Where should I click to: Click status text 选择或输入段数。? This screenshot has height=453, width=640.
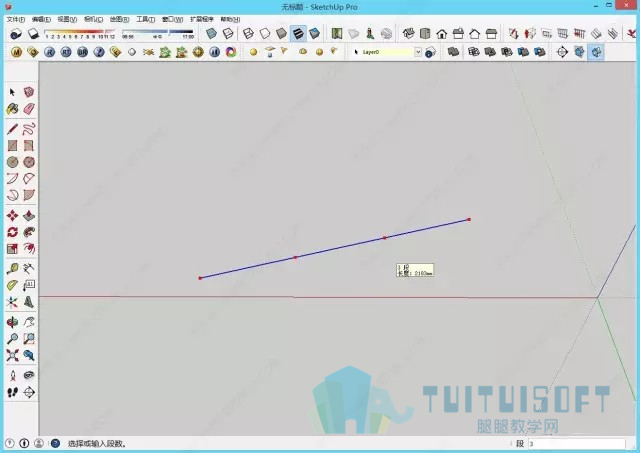click(x=98, y=444)
